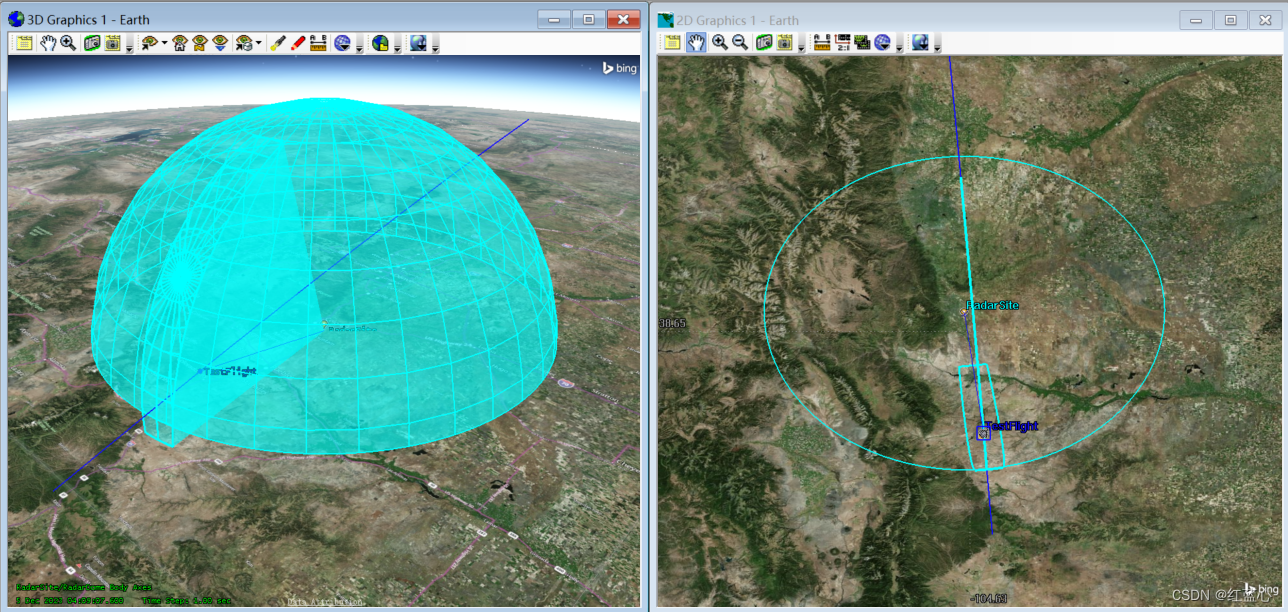Click the Home View eye icon in 3D Graphics
This screenshot has width=1288, height=612.
click(180, 43)
